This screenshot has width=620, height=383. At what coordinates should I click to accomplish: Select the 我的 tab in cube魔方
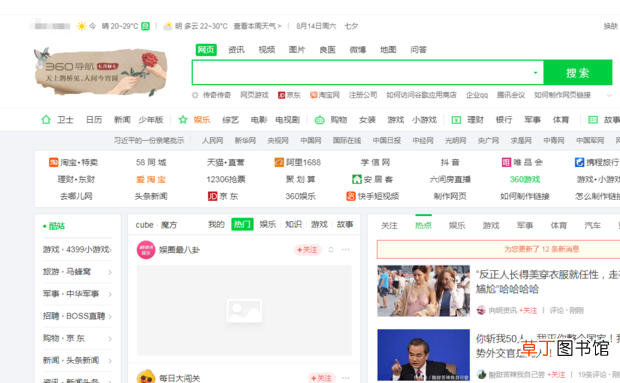pos(216,225)
